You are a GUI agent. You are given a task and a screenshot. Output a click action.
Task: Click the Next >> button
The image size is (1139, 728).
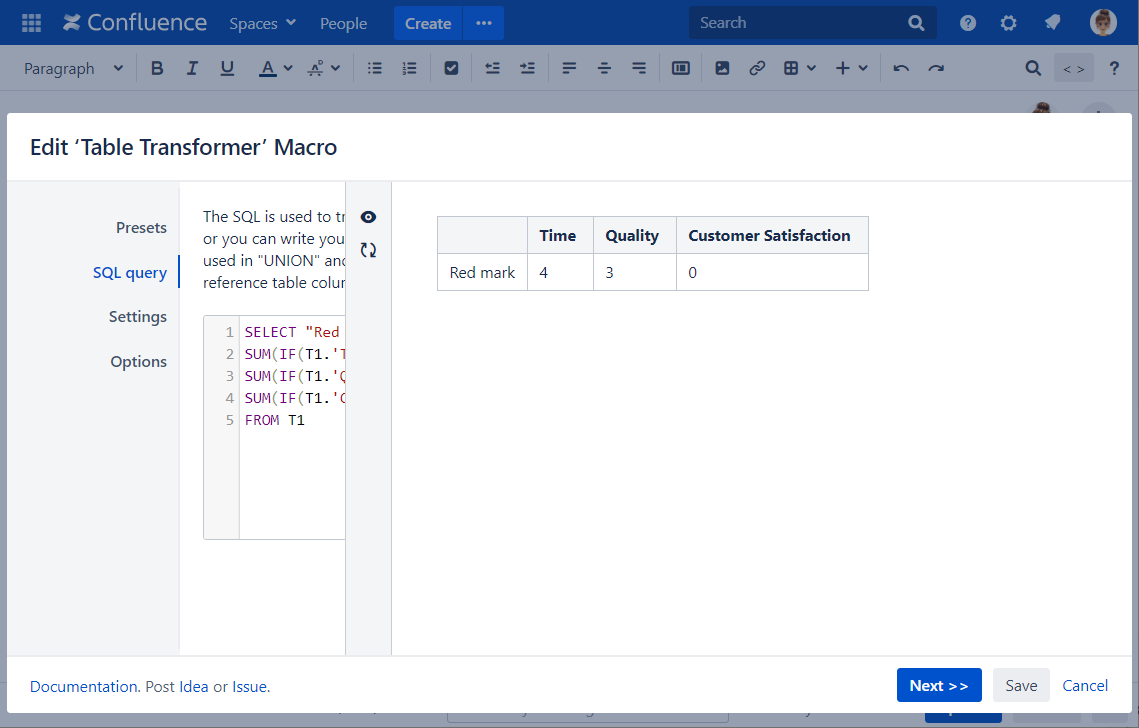coord(938,685)
